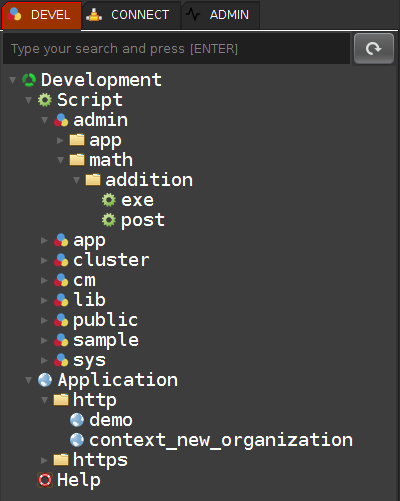400x501 pixels.
Task: Click the refresh button beside the search box
Action: [x=374, y=49]
